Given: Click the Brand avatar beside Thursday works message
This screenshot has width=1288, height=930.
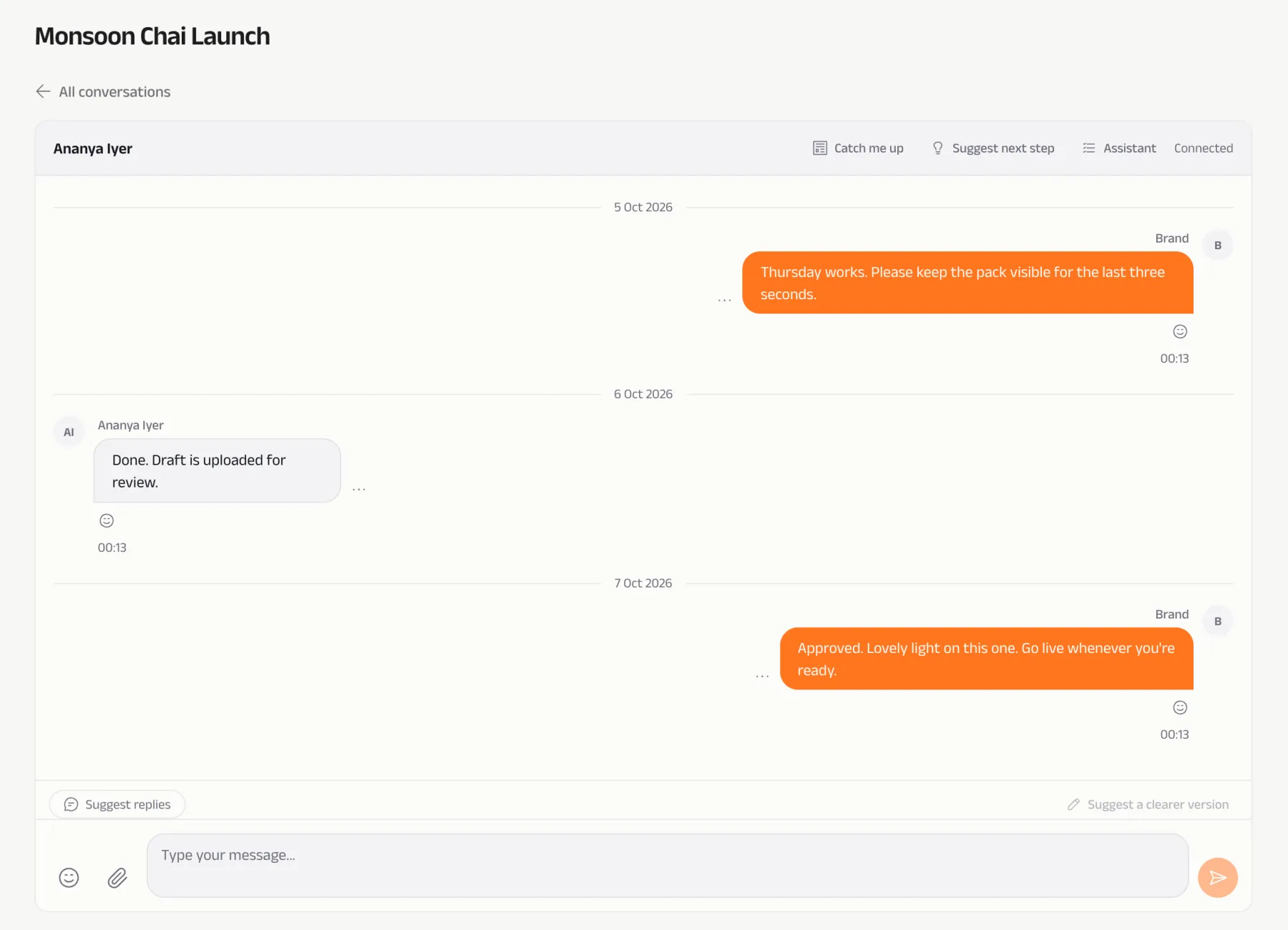Looking at the screenshot, I should point(1218,246).
